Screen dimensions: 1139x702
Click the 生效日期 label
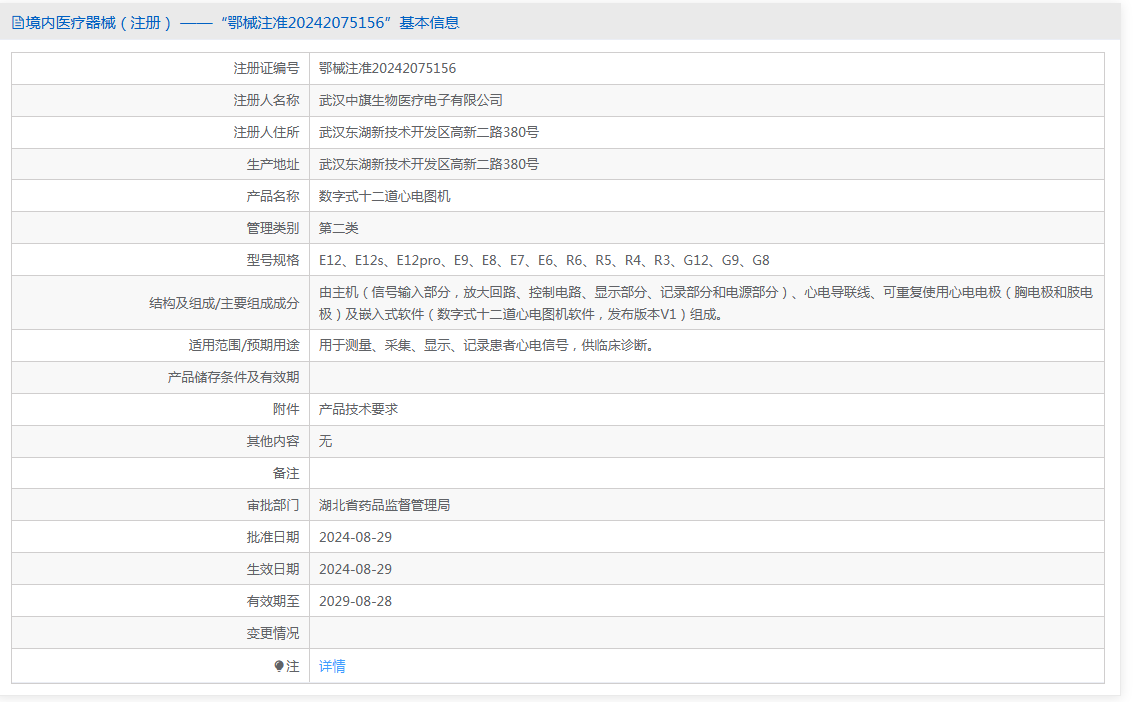[x=272, y=569]
